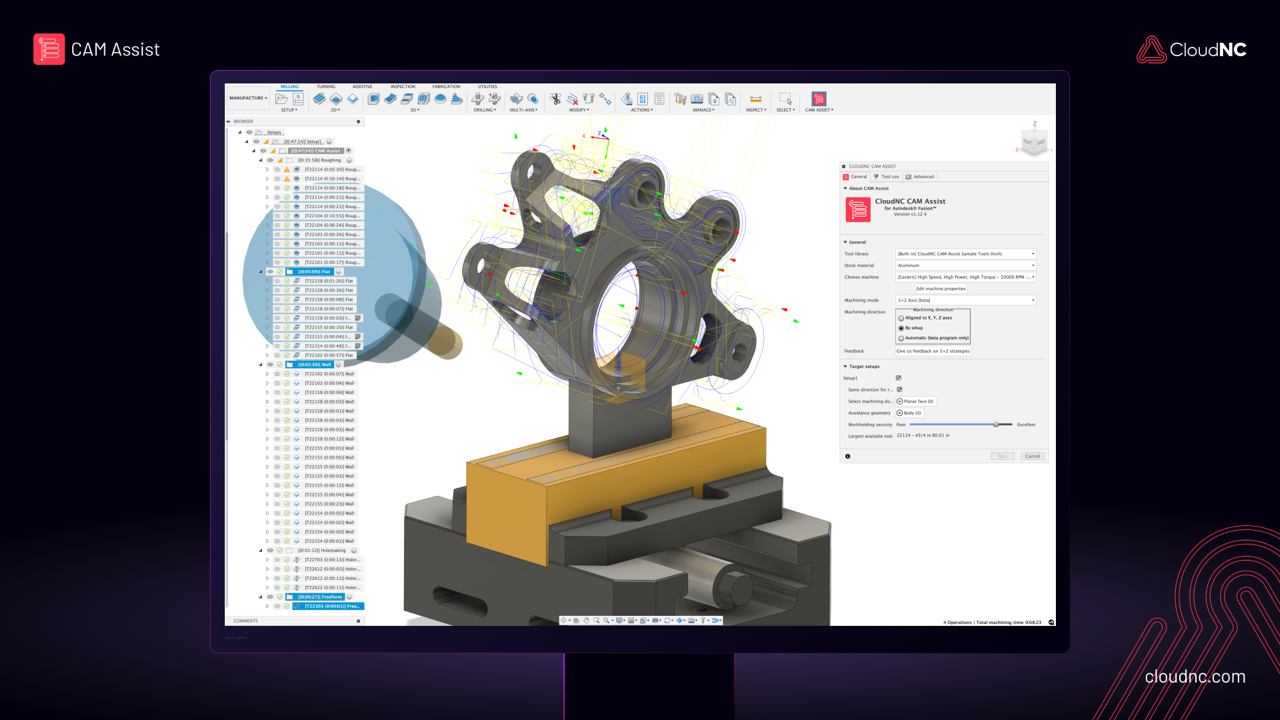Uncheck the Setup1 checkbox
The height and width of the screenshot is (720, 1280).
pos(899,378)
